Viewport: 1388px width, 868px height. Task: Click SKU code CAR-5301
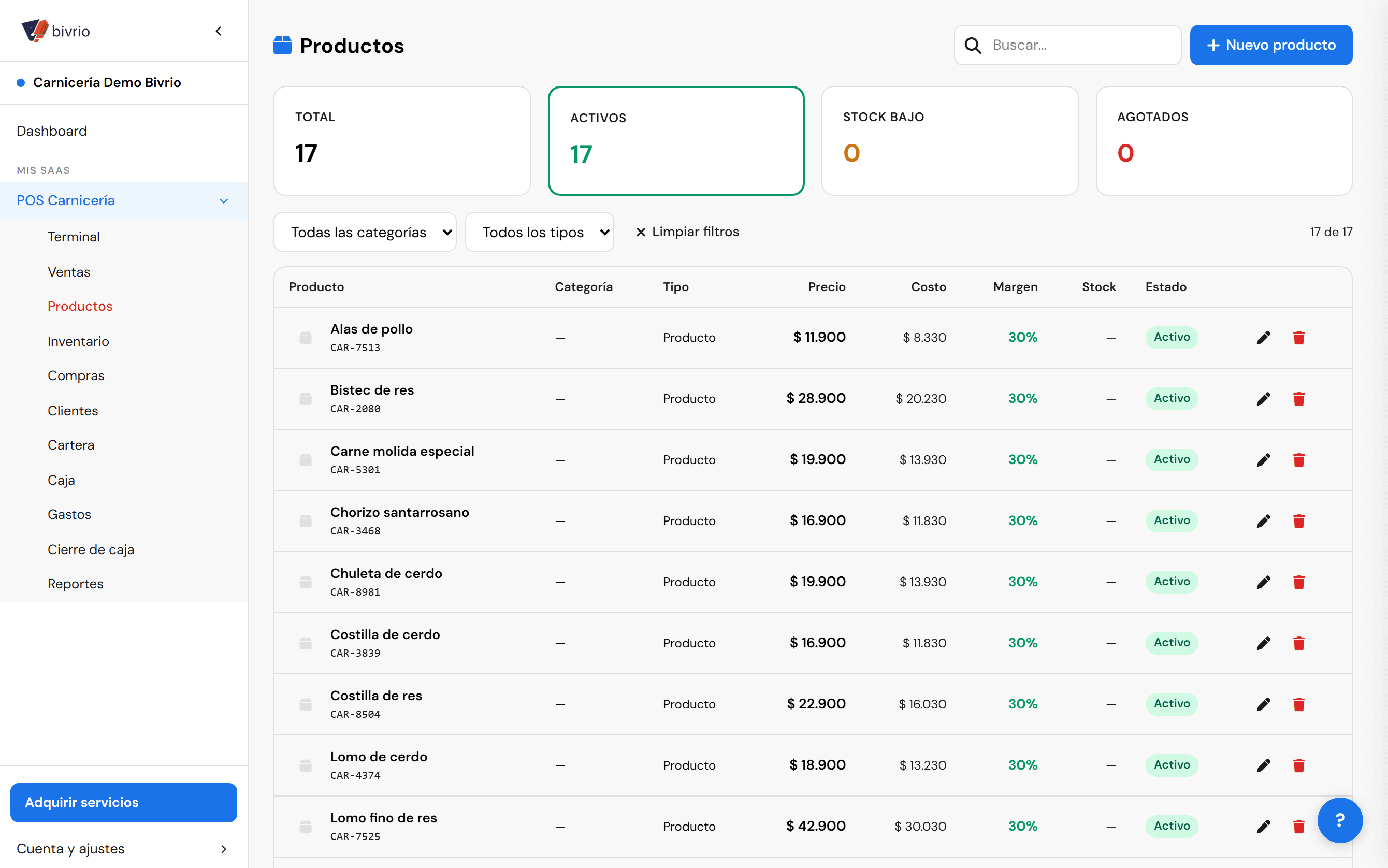pos(355,470)
